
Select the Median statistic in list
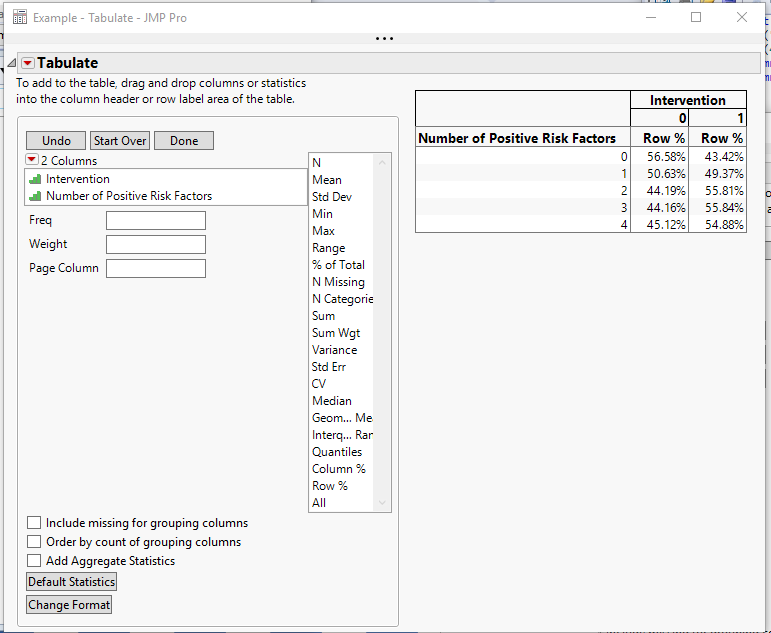pos(332,401)
